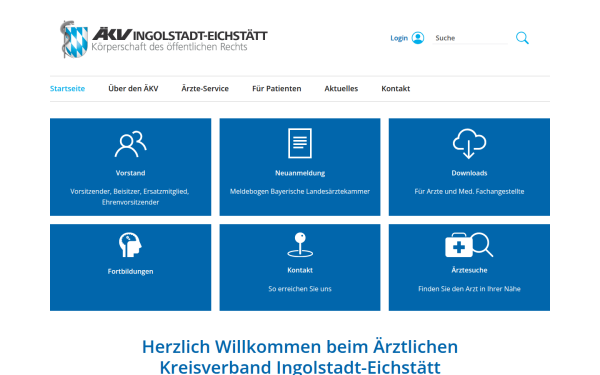The image size is (600, 375).
Task: Click the 'Herzlich Willkommen' heading
Action: click(300, 357)
